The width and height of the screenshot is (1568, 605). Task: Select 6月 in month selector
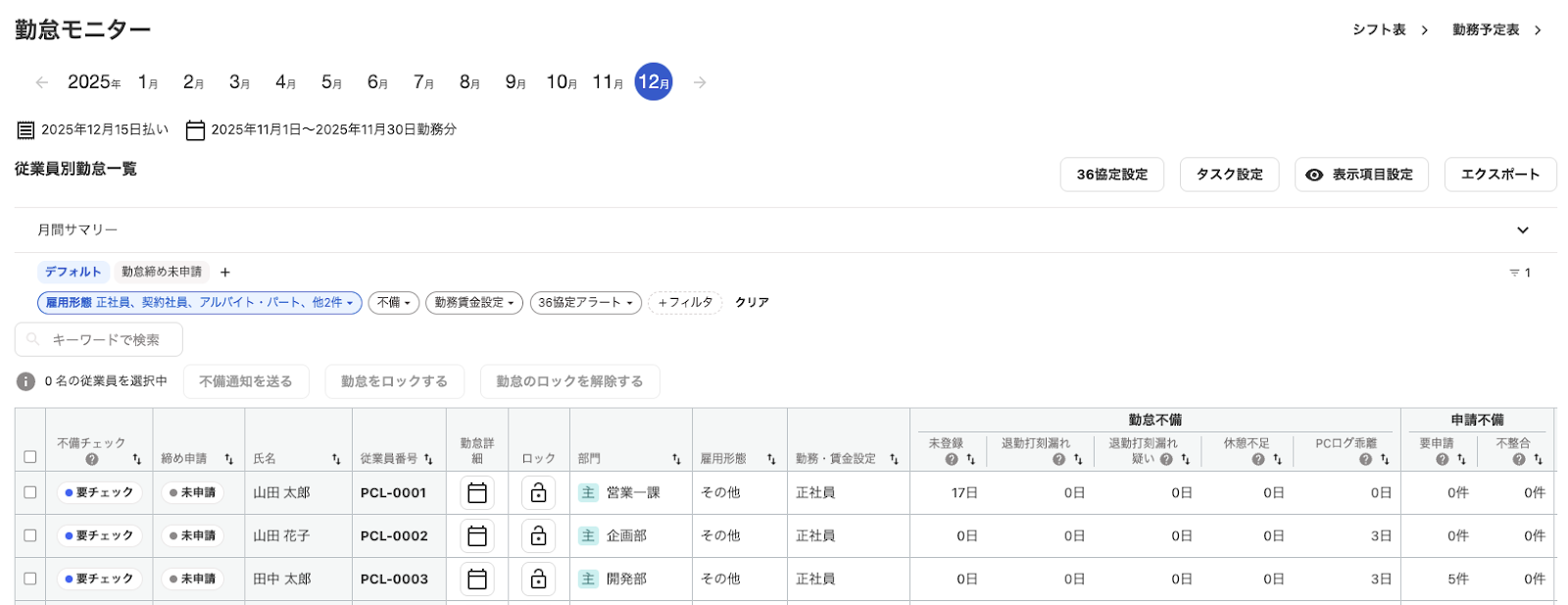[x=377, y=82]
